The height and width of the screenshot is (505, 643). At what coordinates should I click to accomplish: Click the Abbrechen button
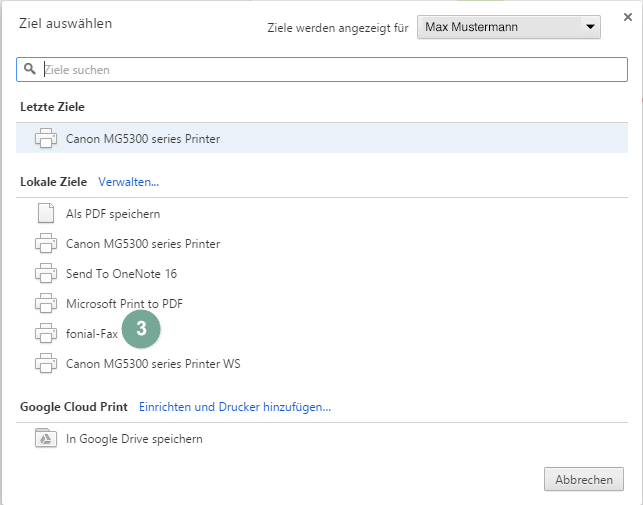[584, 479]
